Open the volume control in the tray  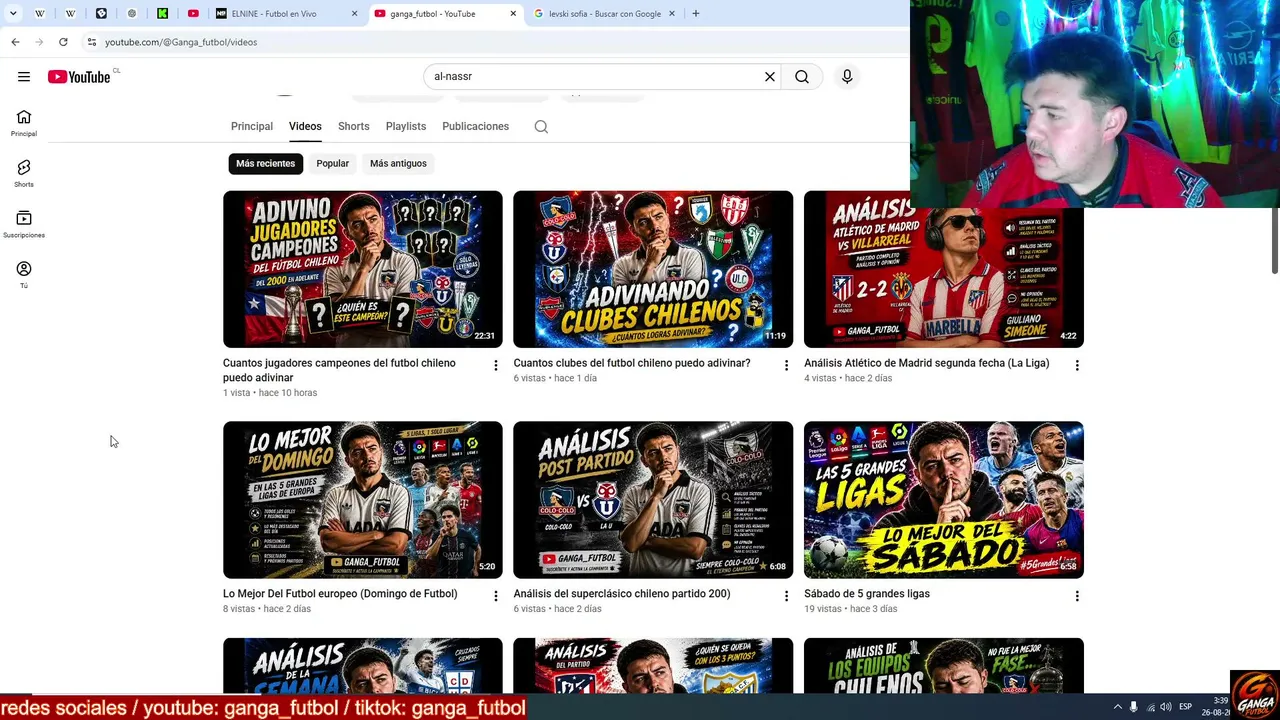pyautogui.click(x=1166, y=707)
